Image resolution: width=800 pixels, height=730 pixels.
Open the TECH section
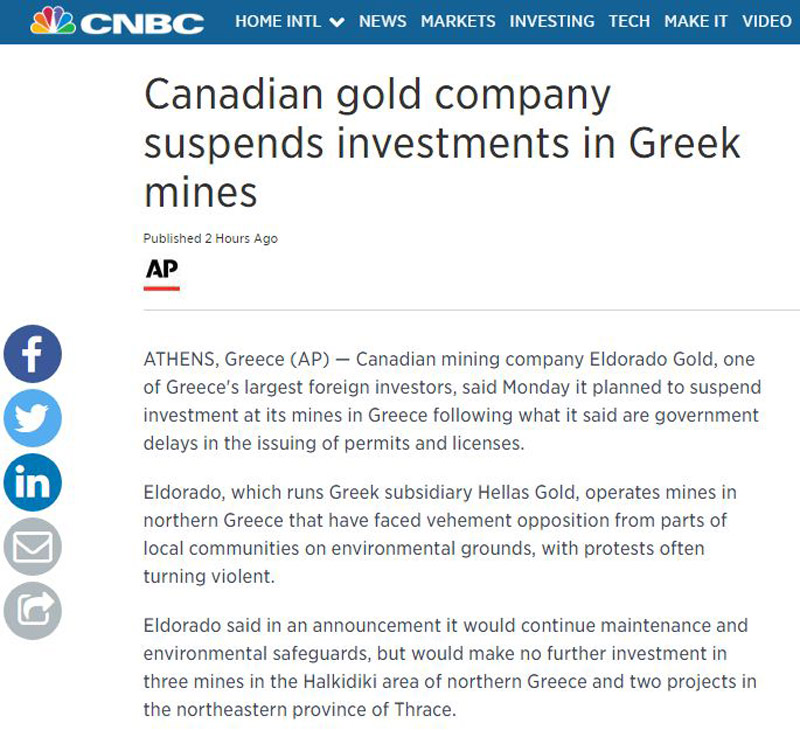[629, 21]
